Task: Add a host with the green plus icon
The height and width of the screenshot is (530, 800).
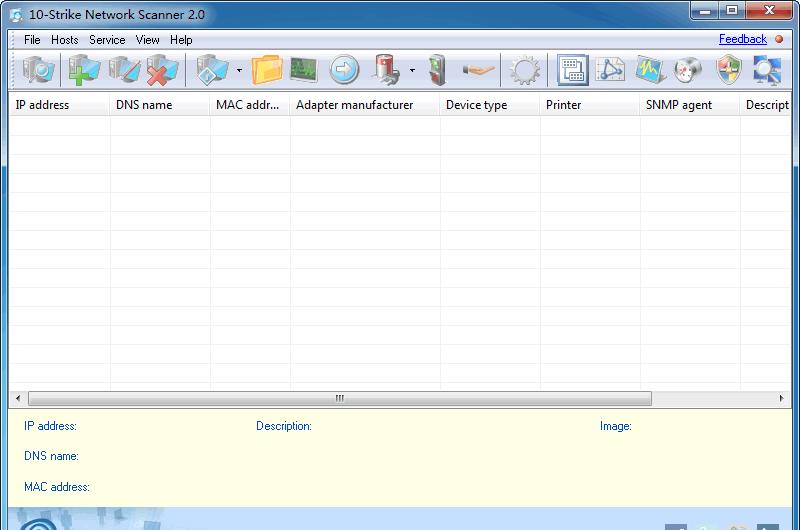Action: pyautogui.click(x=84, y=69)
